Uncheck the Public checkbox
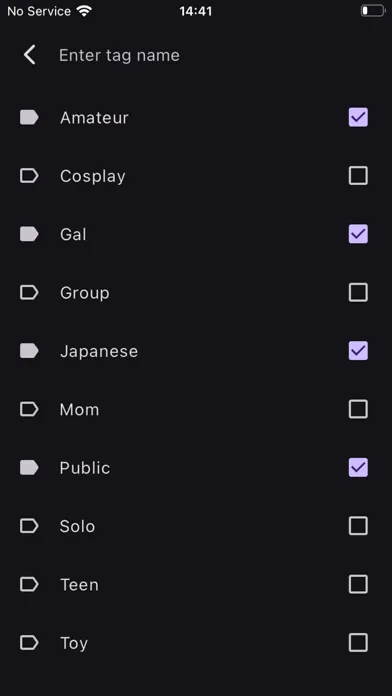The image size is (392, 696). pyautogui.click(x=358, y=468)
